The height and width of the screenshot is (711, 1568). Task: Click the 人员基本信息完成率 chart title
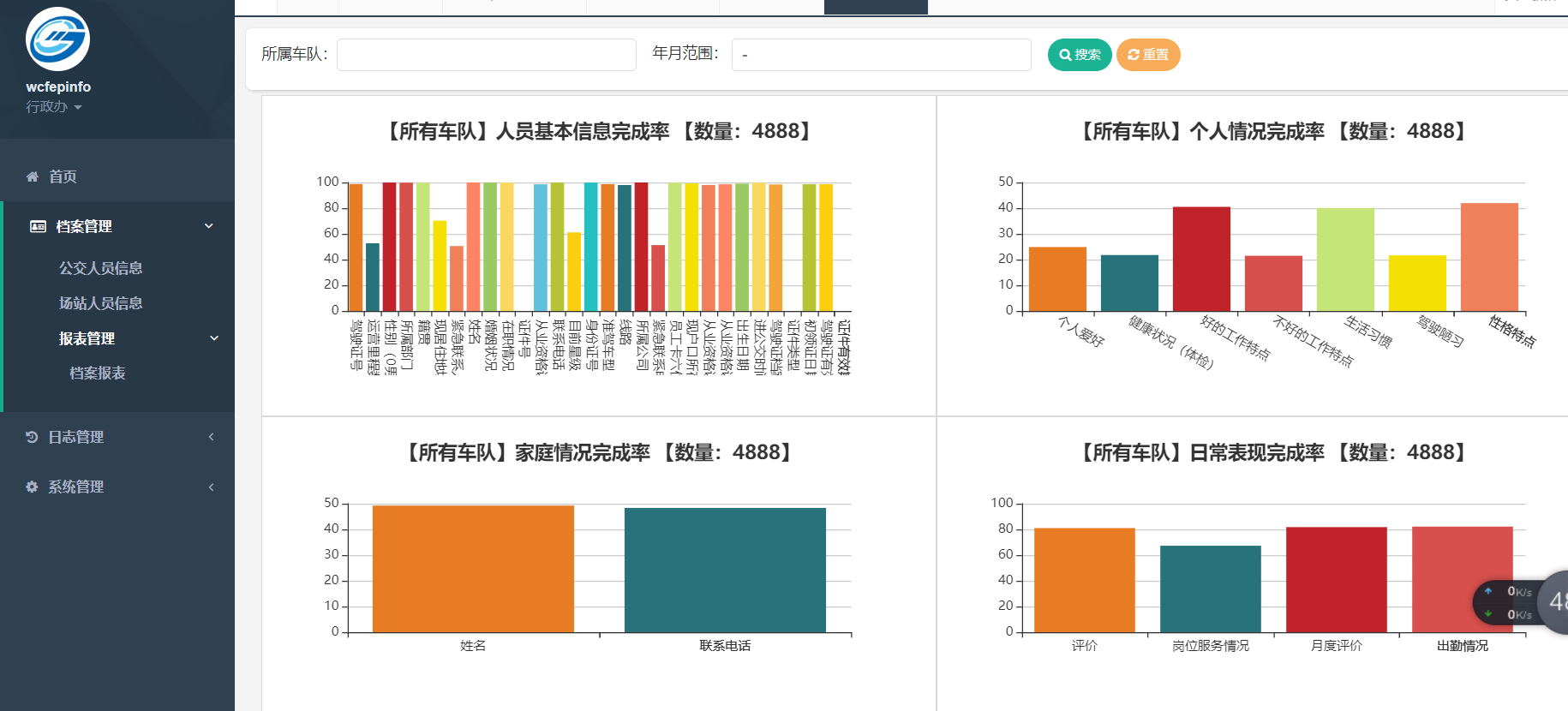click(x=599, y=131)
